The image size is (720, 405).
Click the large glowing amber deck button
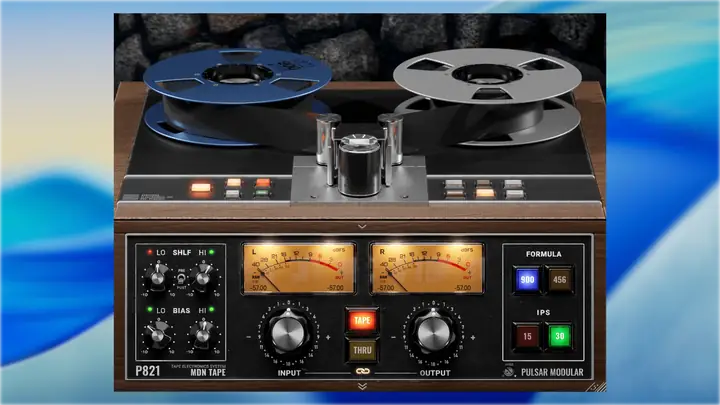coord(201,187)
